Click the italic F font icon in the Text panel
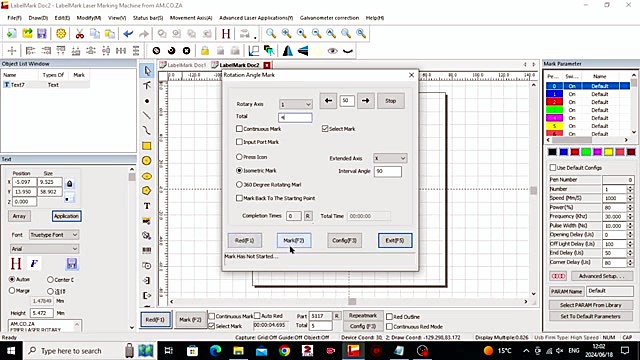The width and height of the screenshot is (640, 360). click(34, 264)
